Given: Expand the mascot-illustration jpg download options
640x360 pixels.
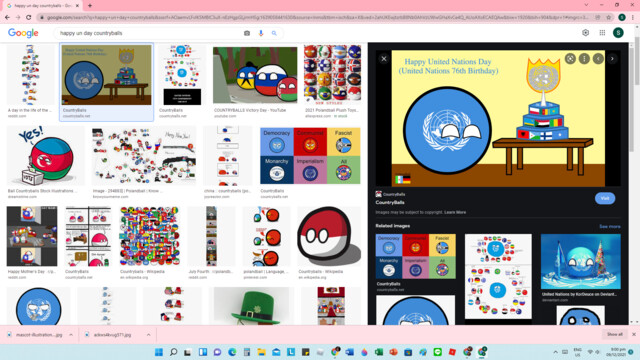Looking at the screenshot, I should (x=71, y=335).
